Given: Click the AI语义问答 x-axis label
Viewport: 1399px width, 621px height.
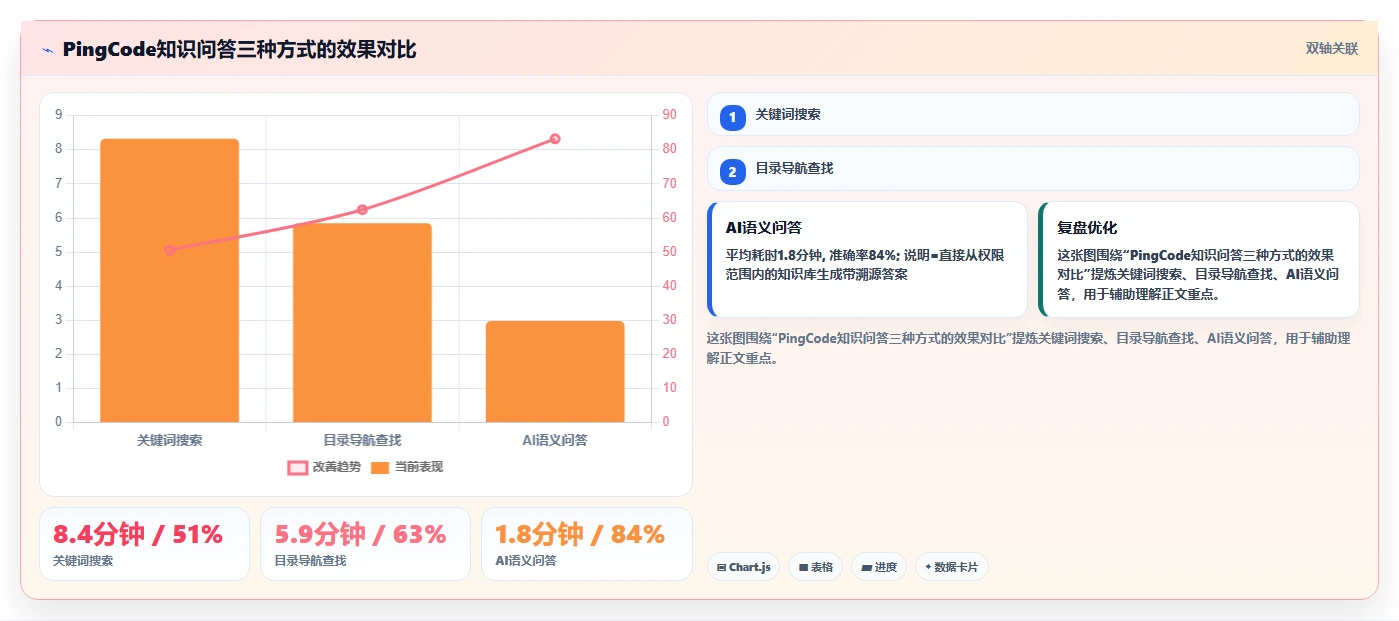Looking at the screenshot, I should tap(555, 440).
